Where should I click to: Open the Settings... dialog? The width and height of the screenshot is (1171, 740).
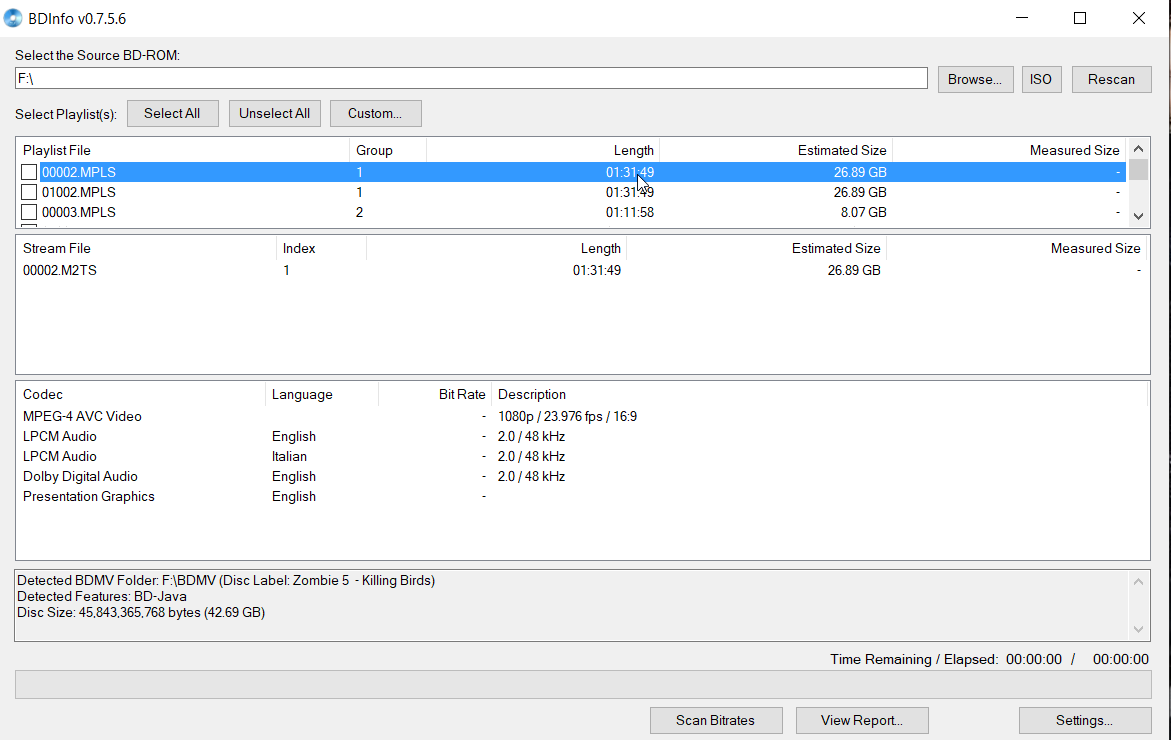coord(1084,721)
